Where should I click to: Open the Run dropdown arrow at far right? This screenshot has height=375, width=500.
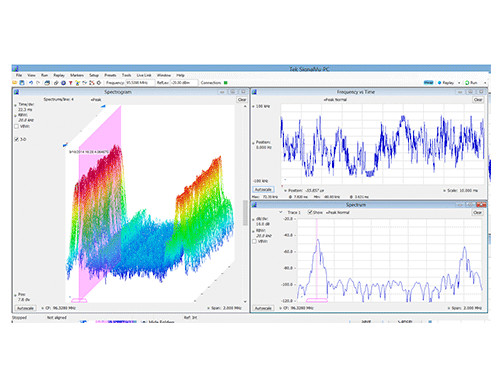coord(485,83)
